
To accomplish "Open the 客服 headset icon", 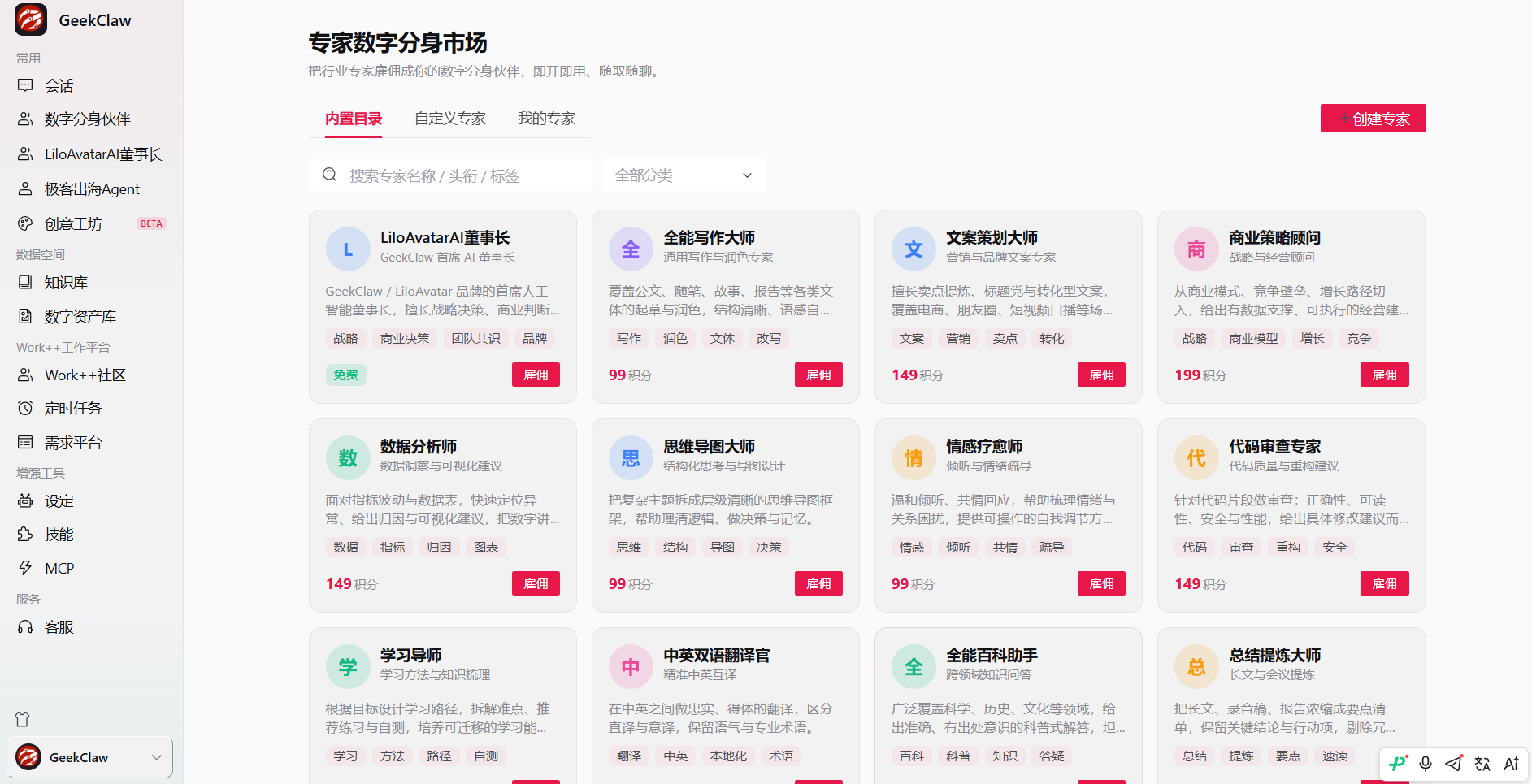I will pyautogui.click(x=25, y=626).
